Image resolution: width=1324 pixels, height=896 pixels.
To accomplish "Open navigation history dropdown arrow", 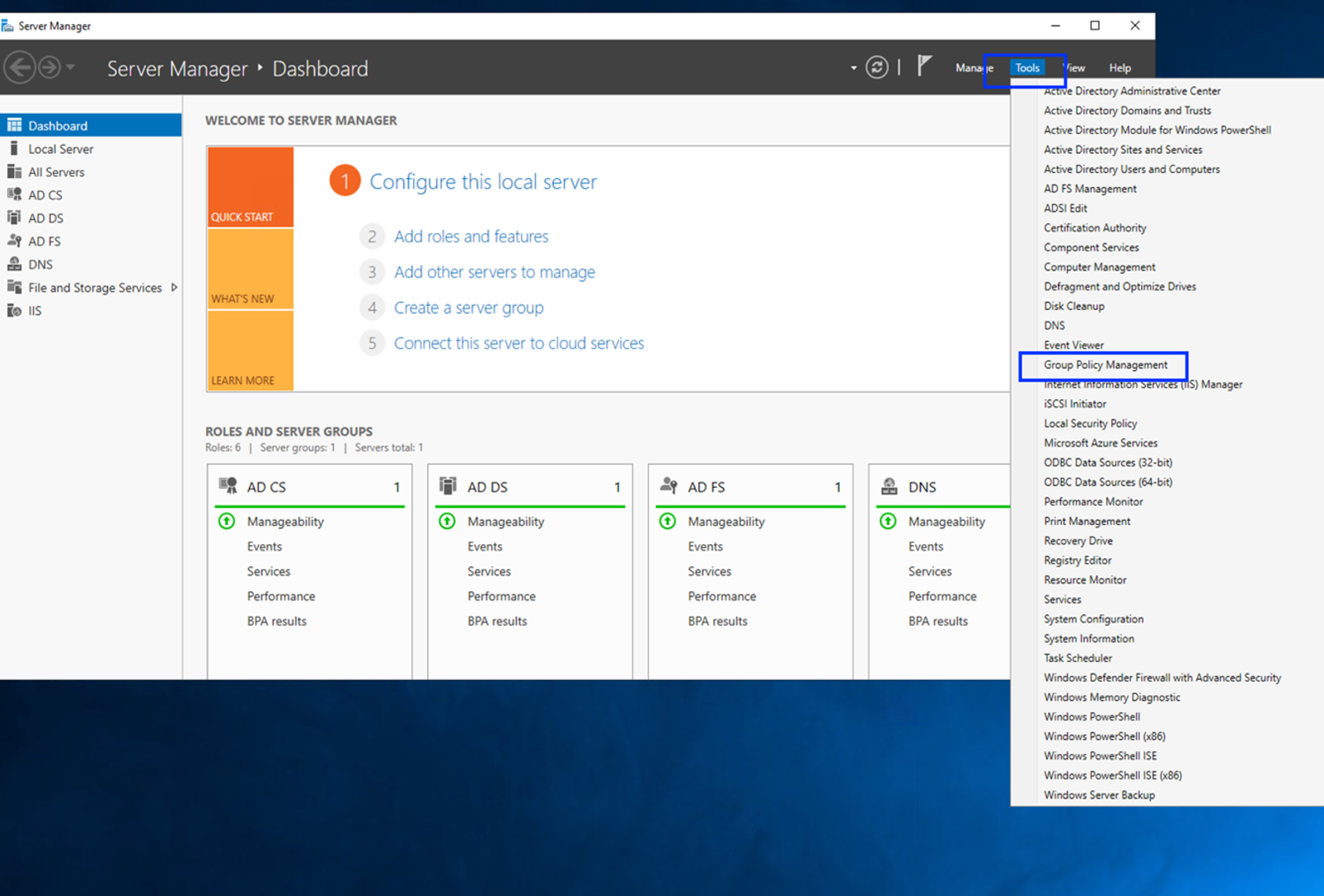I will 71,68.
